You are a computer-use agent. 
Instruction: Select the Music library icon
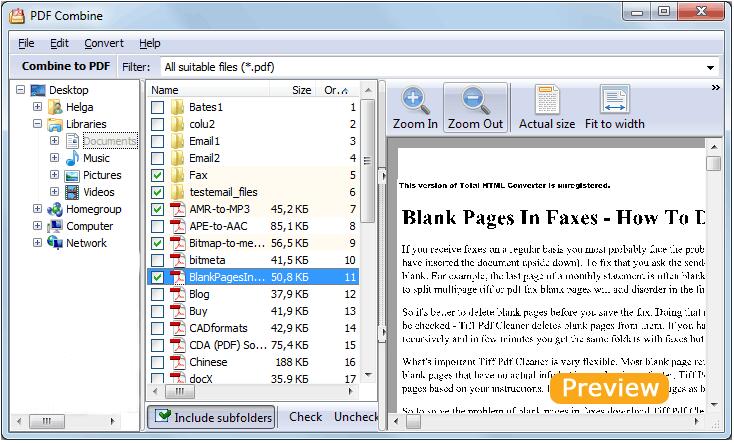click(72, 158)
